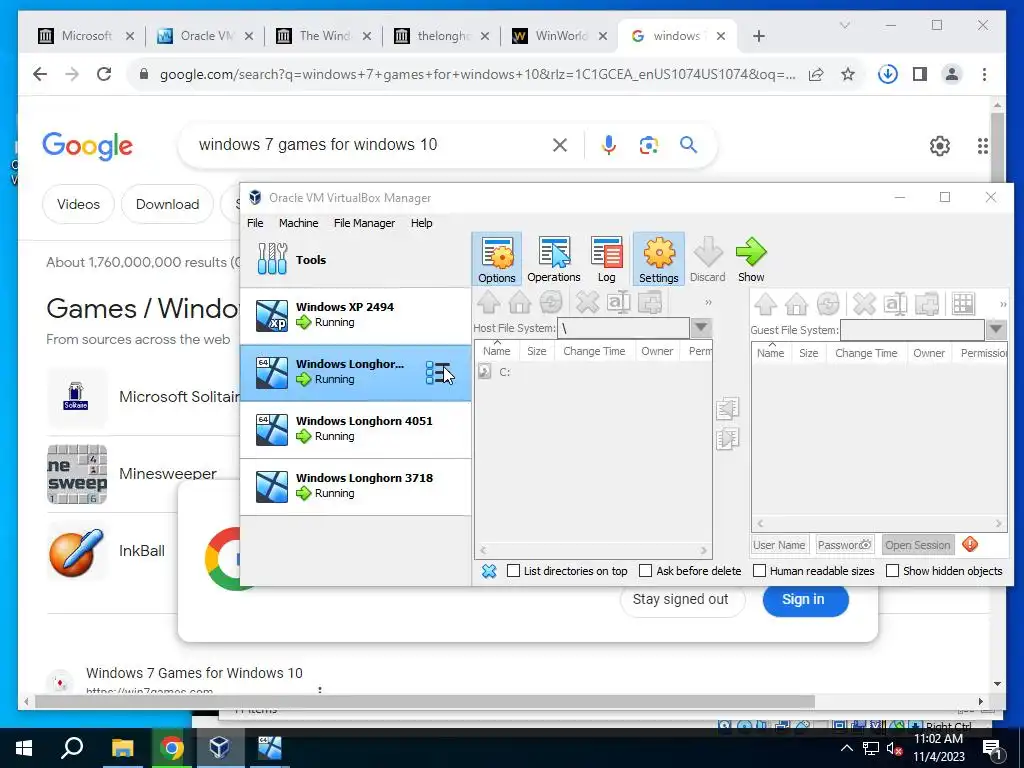The image size is (1024, 768).
Task: Expand the Guest File System path dropdown
Action: (996, 330)
